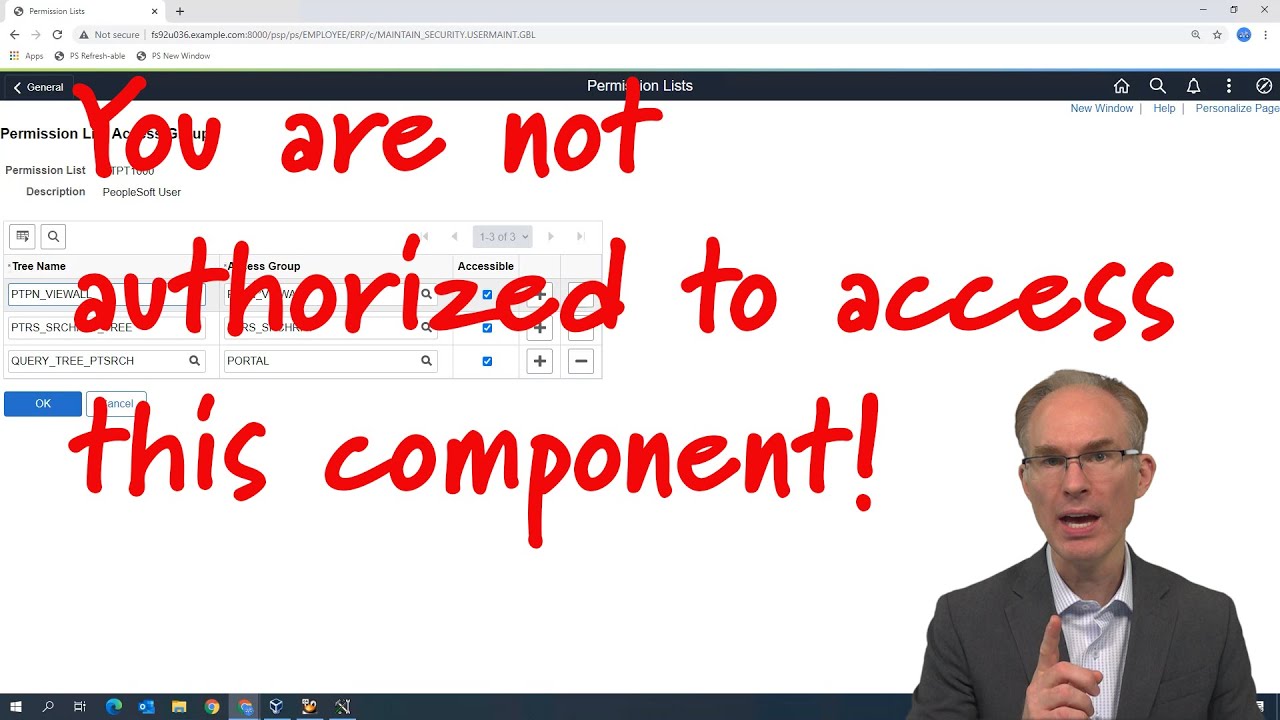Click the Tree Name column header

[x=38, y=266]
